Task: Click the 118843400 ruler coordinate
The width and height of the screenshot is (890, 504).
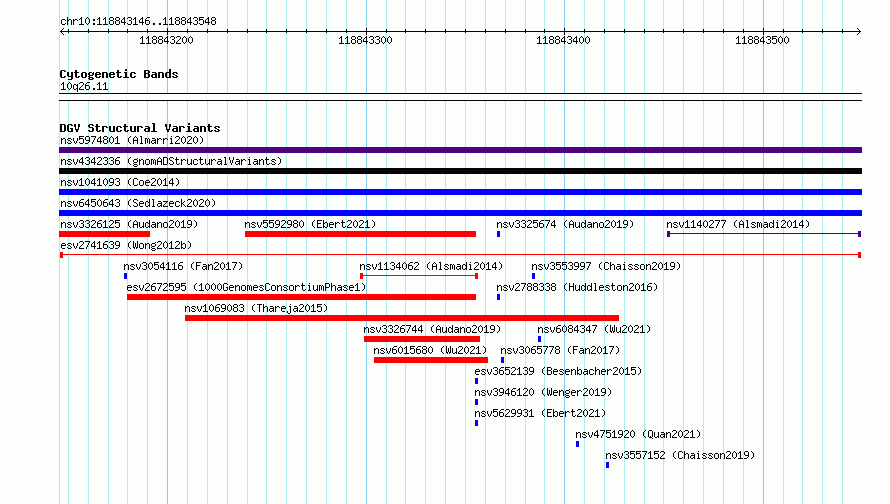Action: 563,40
